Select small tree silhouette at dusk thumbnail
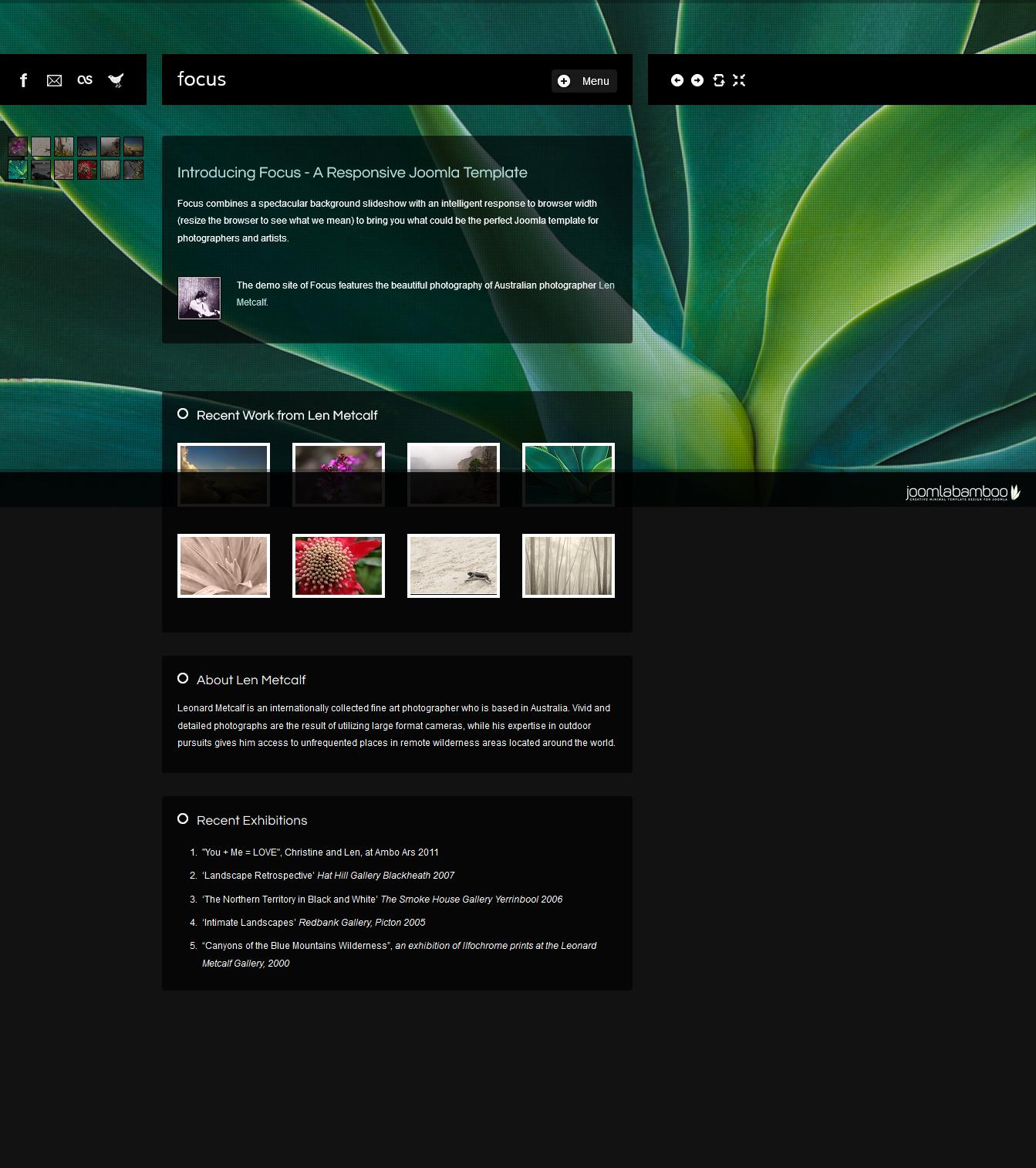Viewport: 1036px width, 1168px height. [87, 147]
